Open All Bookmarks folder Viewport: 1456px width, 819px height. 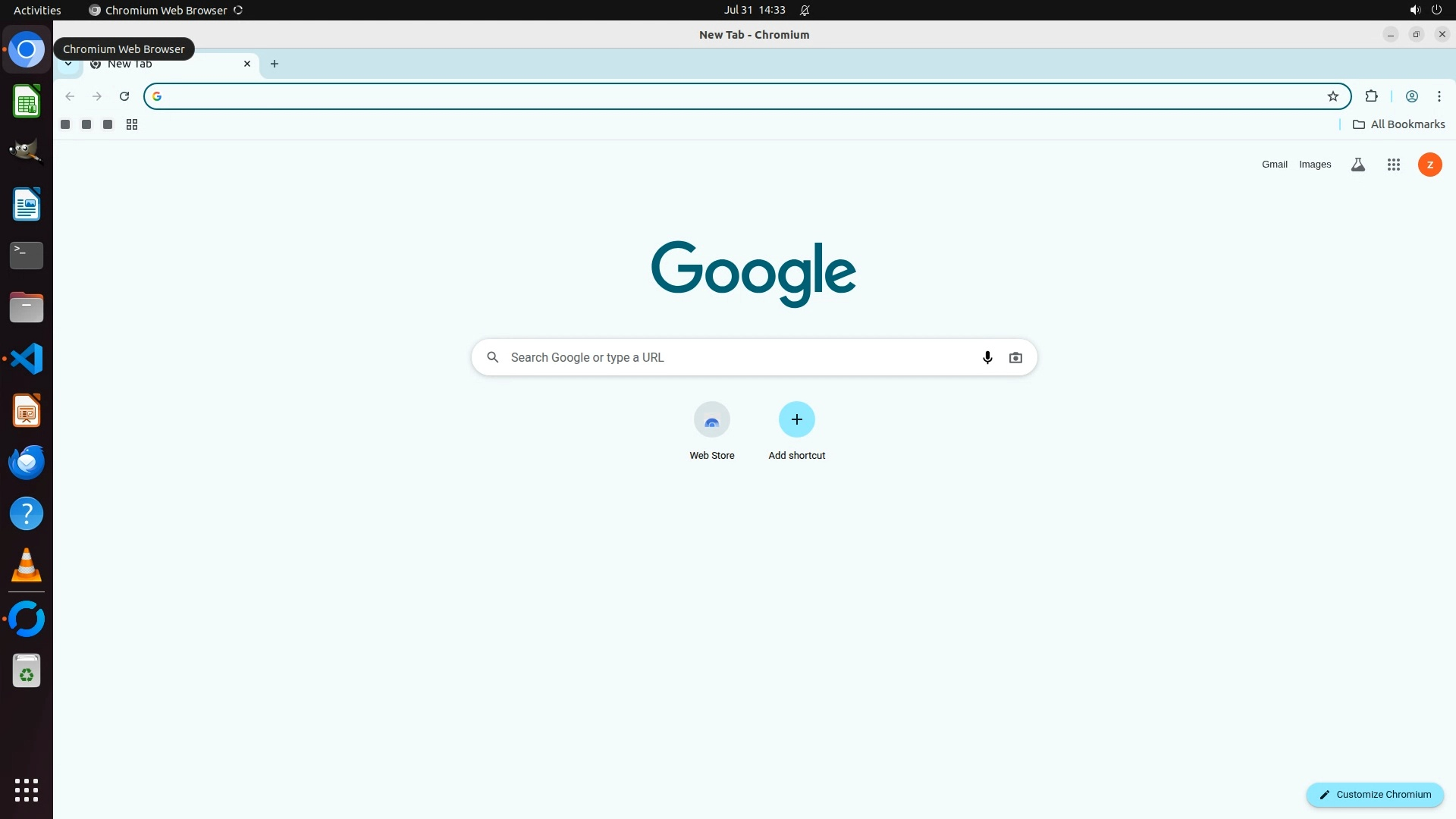(x=1398, y=124)
